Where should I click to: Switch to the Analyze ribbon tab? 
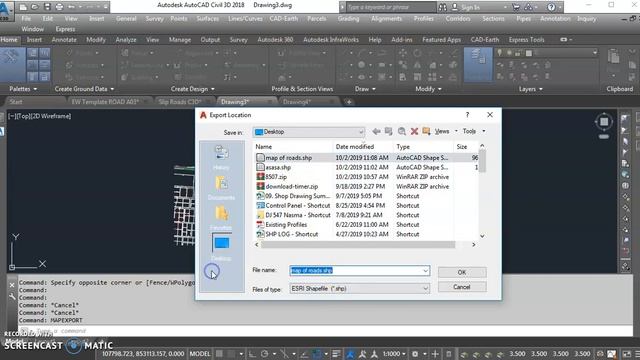[x=126, y=40]
